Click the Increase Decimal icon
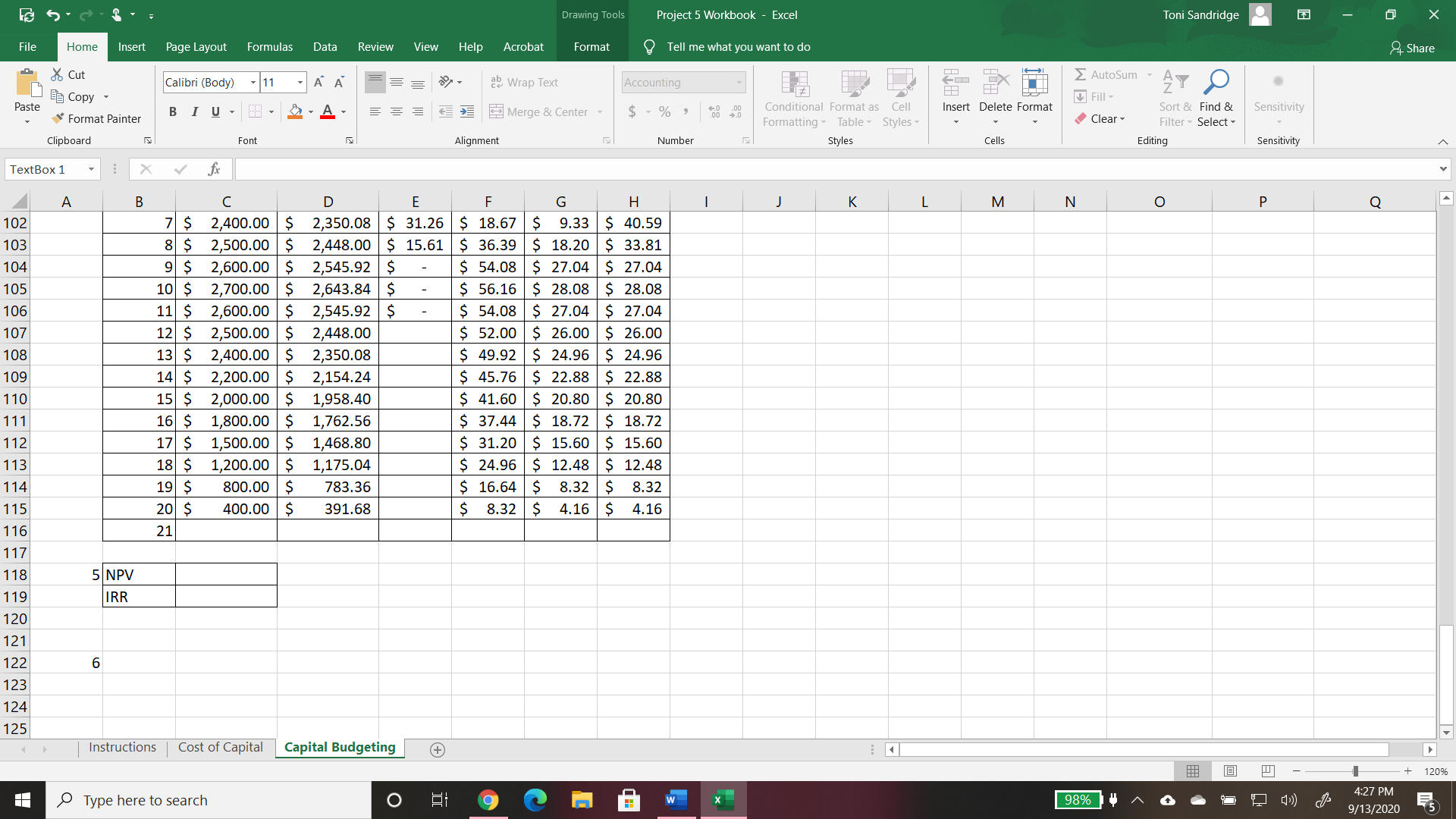Viewport: 1456px width, 819px height. (714, 111)
